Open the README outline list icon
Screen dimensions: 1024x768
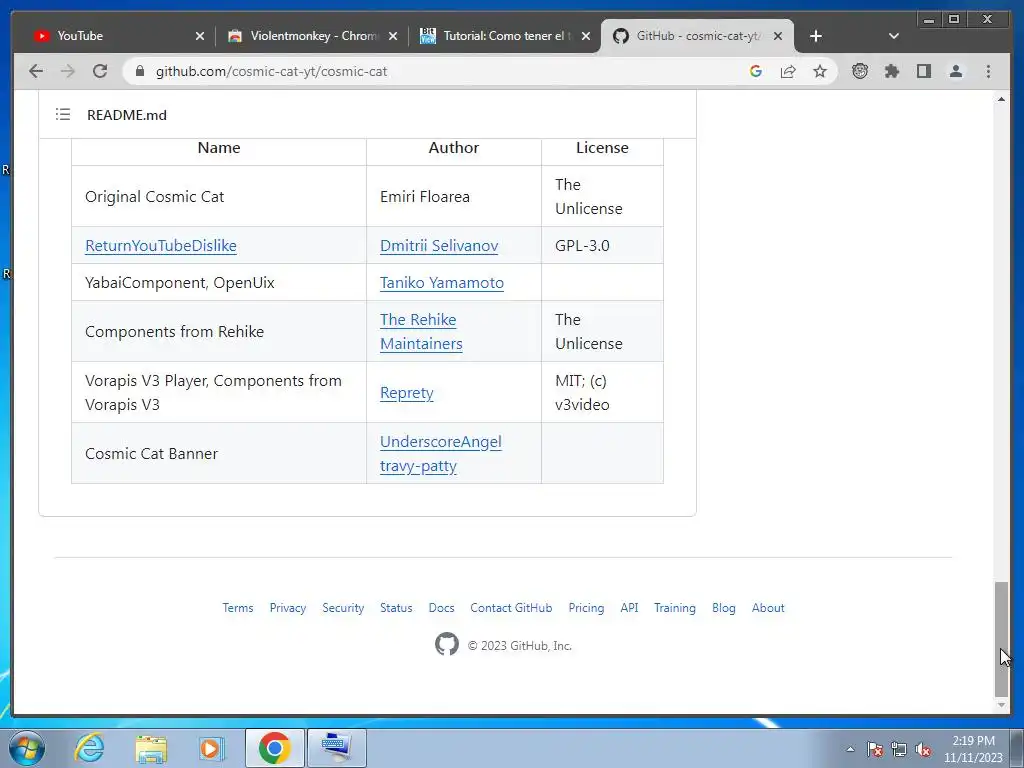(63, 115)
